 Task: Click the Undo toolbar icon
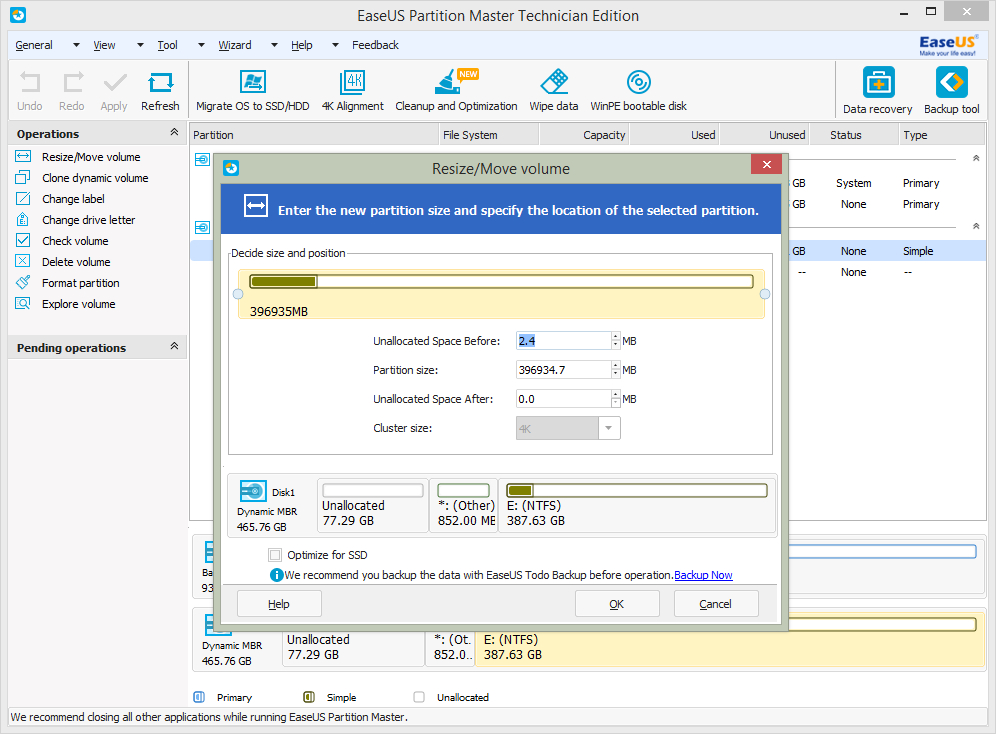click(x=30, y=83)
